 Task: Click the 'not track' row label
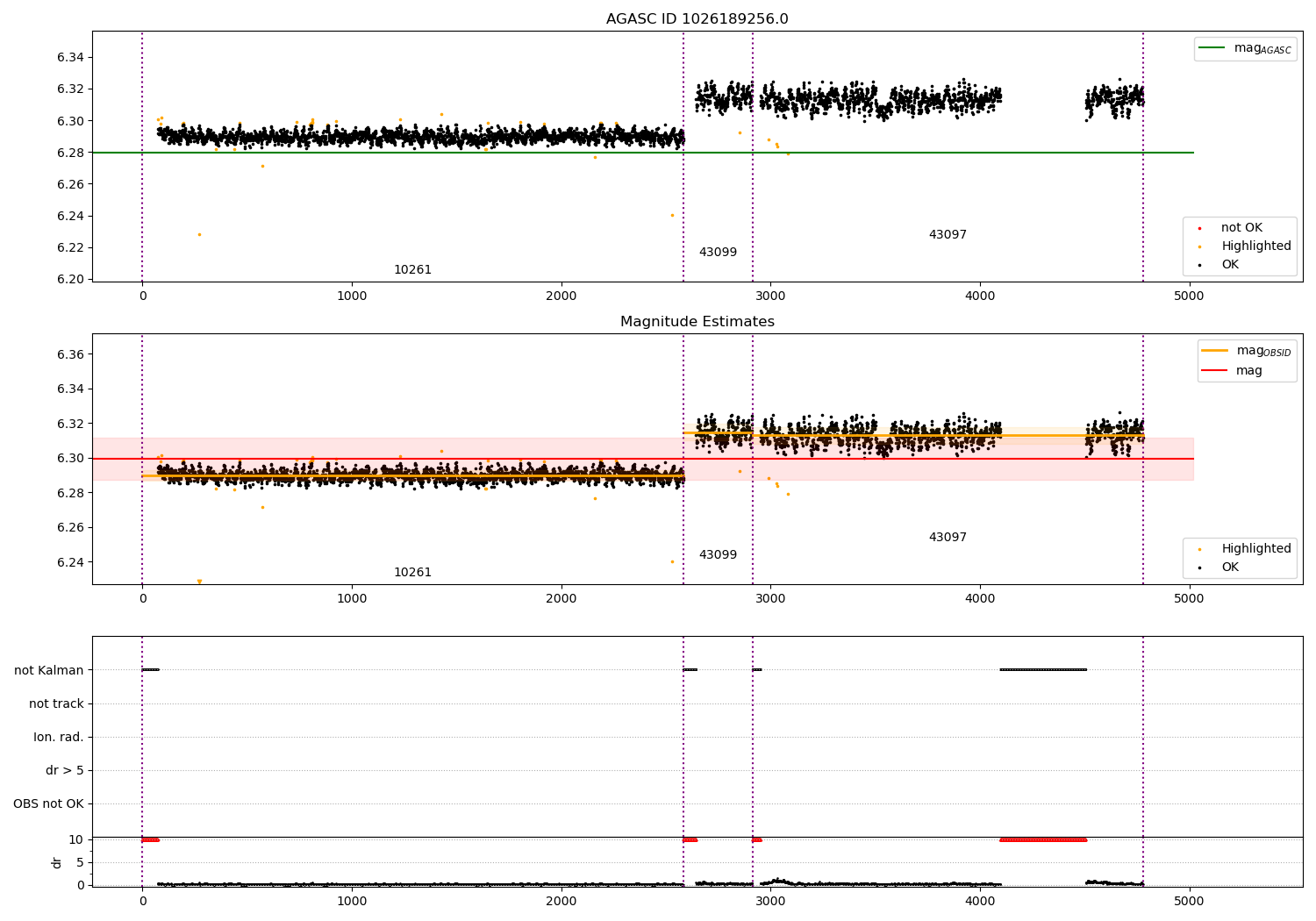tap(56, 703)
